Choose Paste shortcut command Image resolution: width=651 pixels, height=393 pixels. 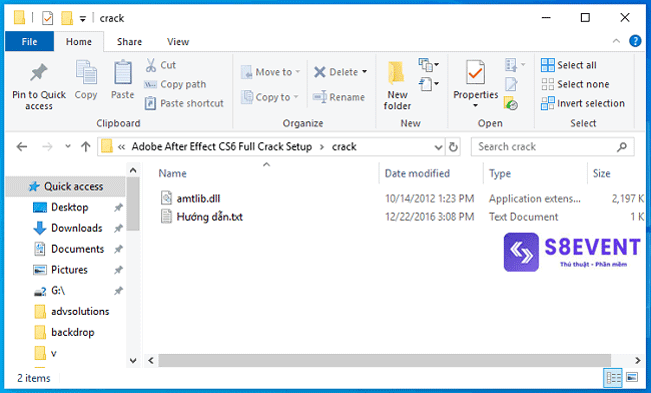click(x=184, y=103)
